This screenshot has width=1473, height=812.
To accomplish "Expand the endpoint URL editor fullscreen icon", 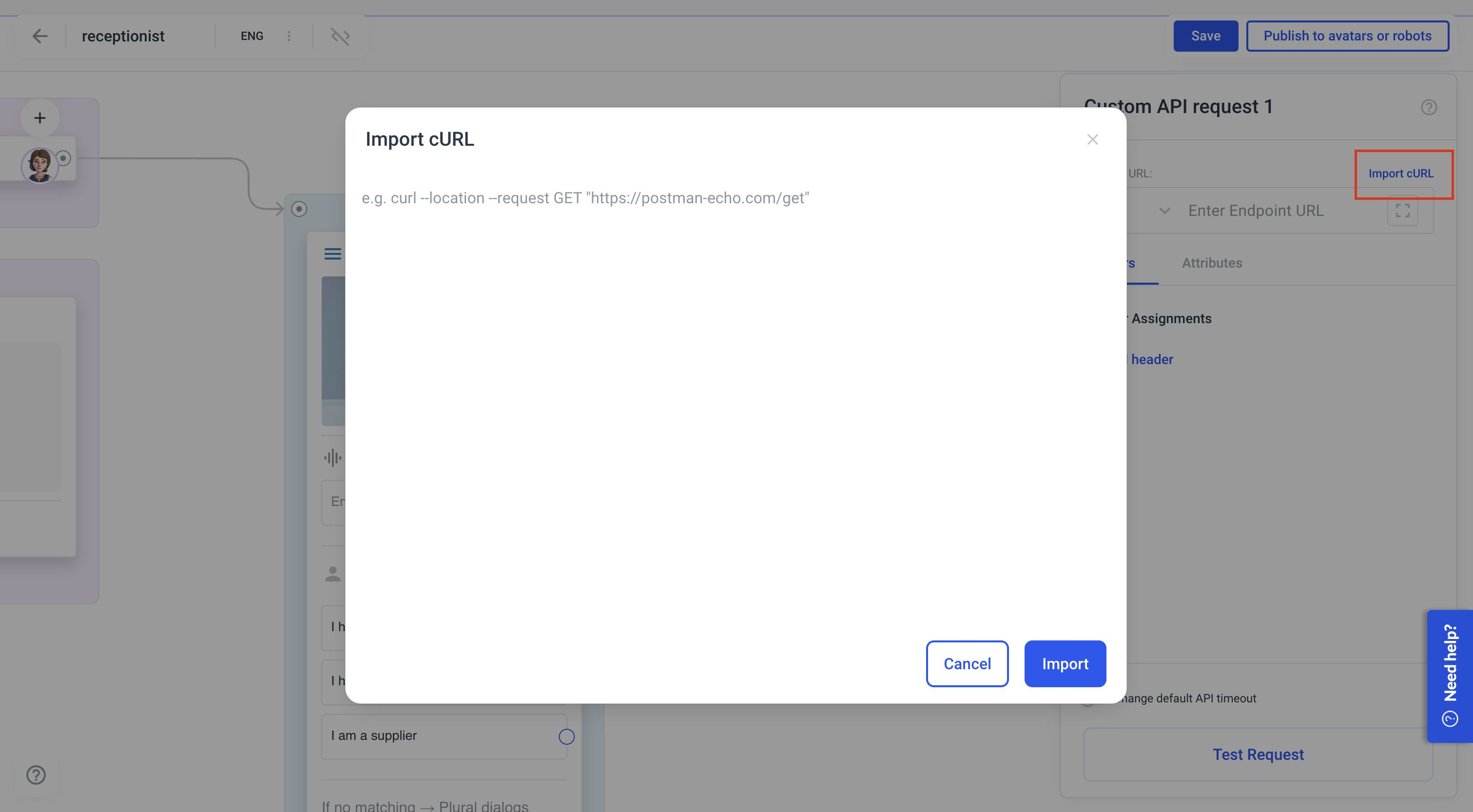I will coord(1402,211).
